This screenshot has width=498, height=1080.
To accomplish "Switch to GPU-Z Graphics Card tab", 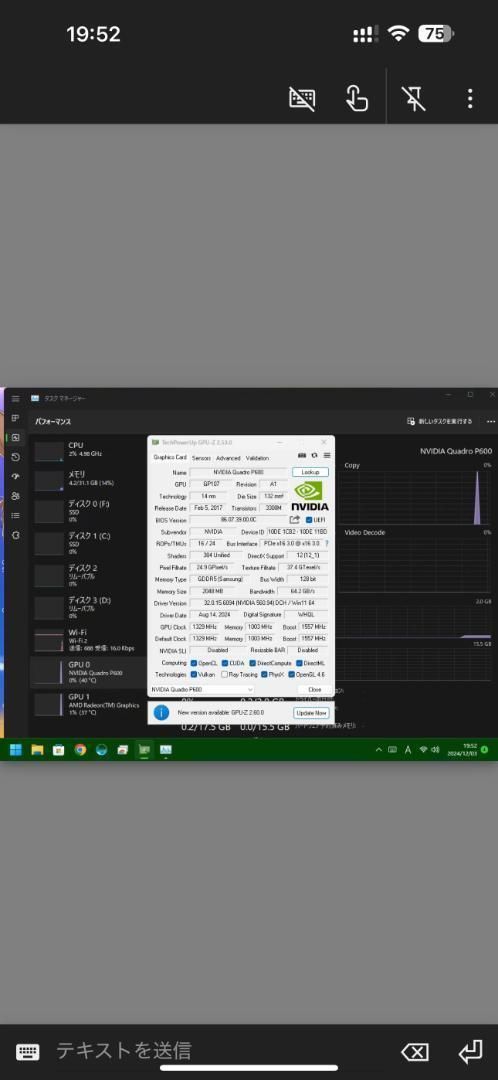I will coord(169,457).
